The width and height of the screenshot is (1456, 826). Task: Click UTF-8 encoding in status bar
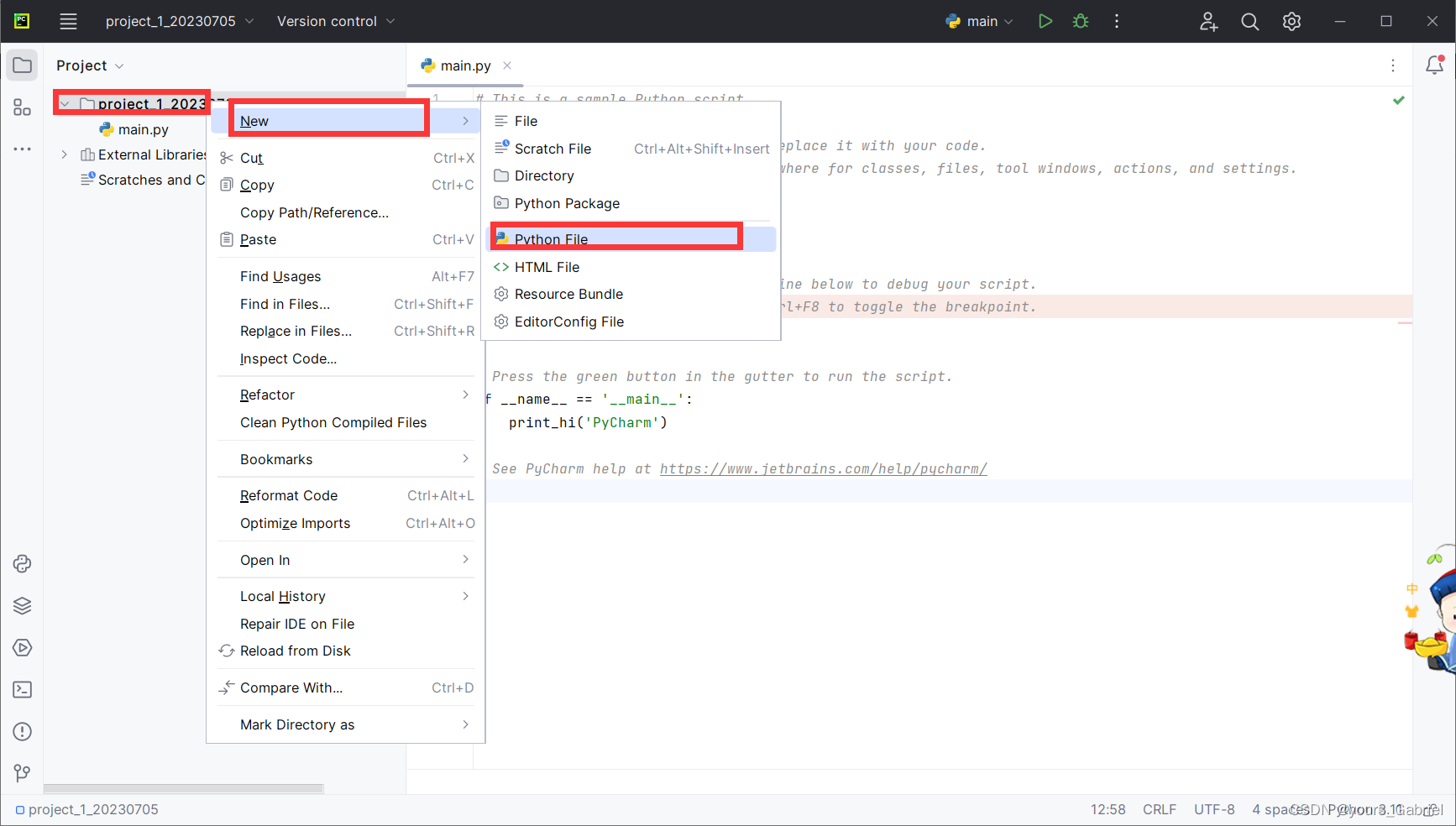pos(1214,809)
